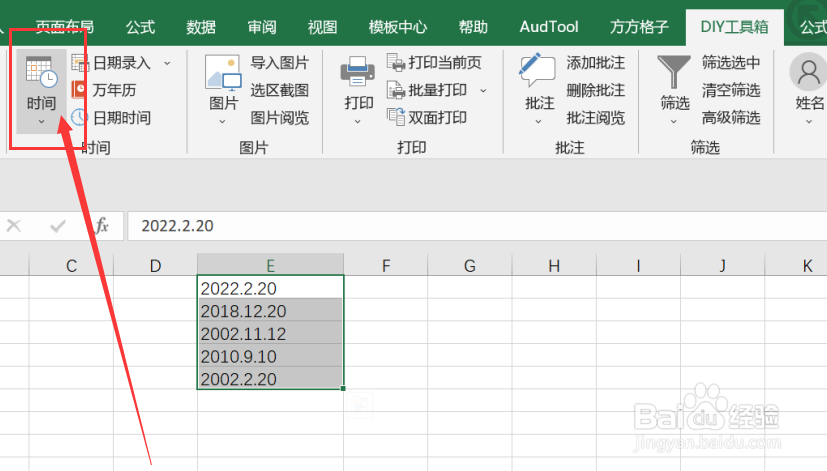This screenshot has height=471, width=827.
Task: Open the 方方格子 tab
Action: click(x=639, y=27)
